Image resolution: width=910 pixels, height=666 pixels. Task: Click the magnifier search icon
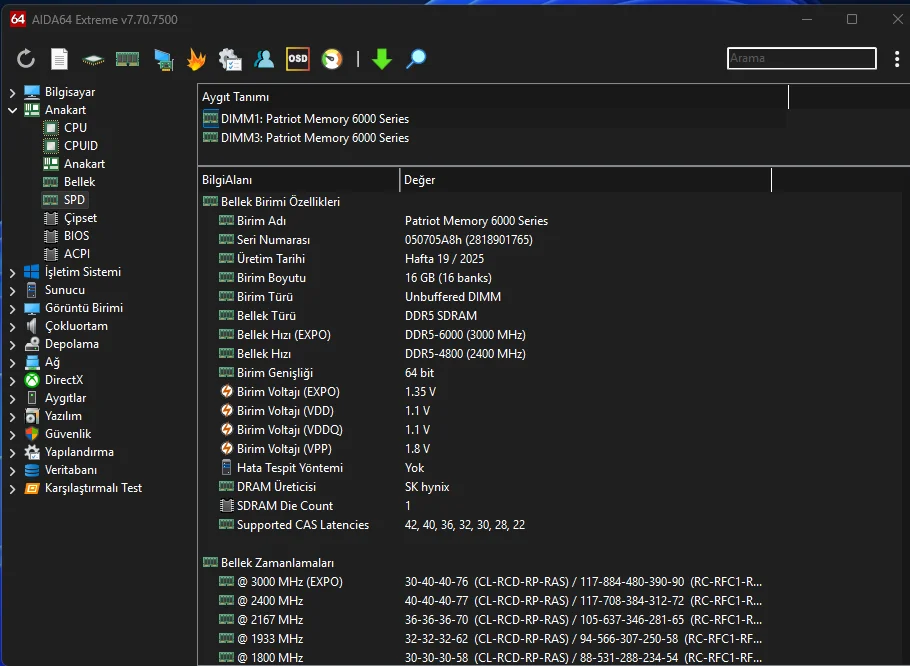pyautogui.click(x=416, y=59)
